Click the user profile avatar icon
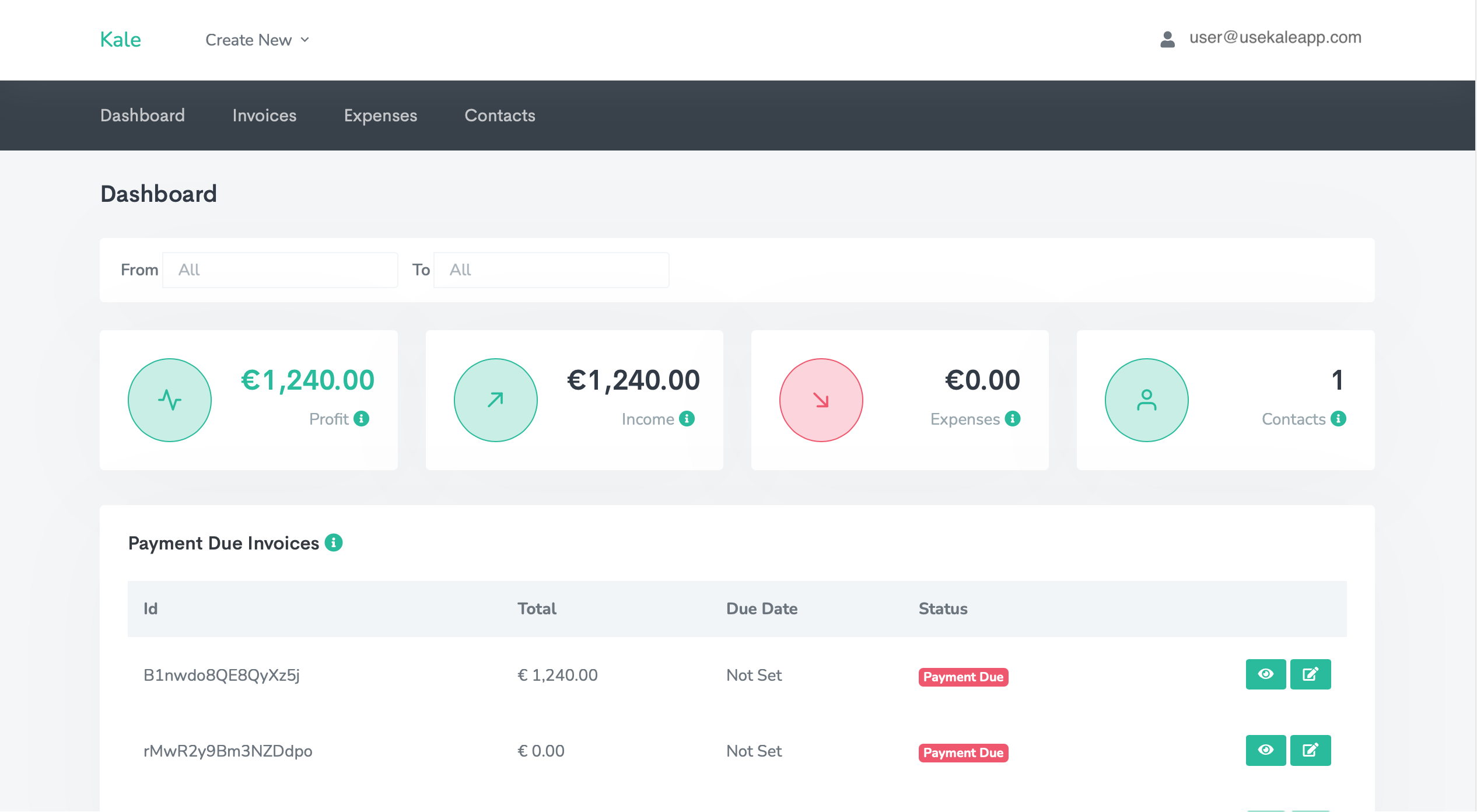 click(1167, 39)
